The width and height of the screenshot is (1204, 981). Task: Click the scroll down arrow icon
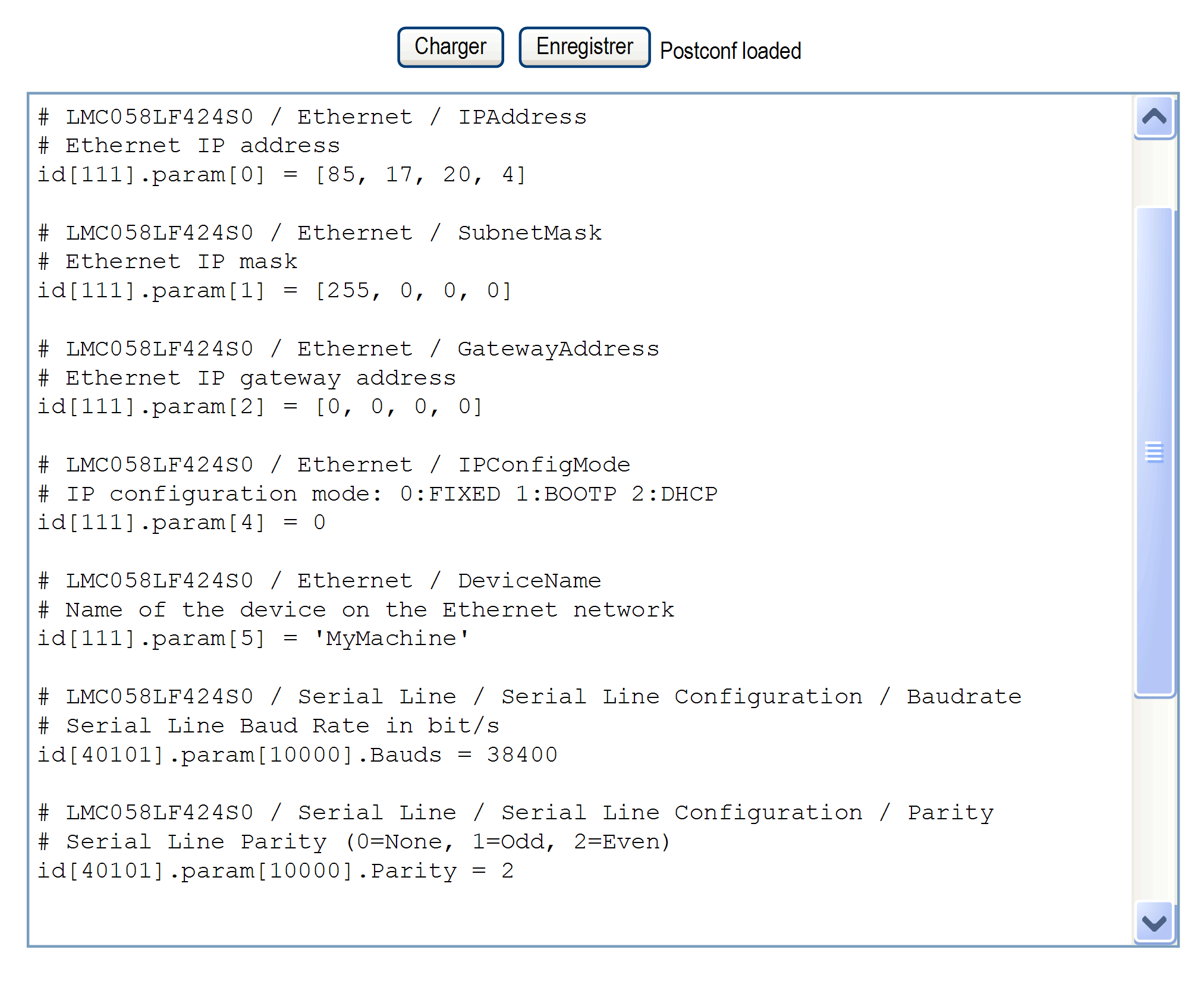pos(1154,923)
